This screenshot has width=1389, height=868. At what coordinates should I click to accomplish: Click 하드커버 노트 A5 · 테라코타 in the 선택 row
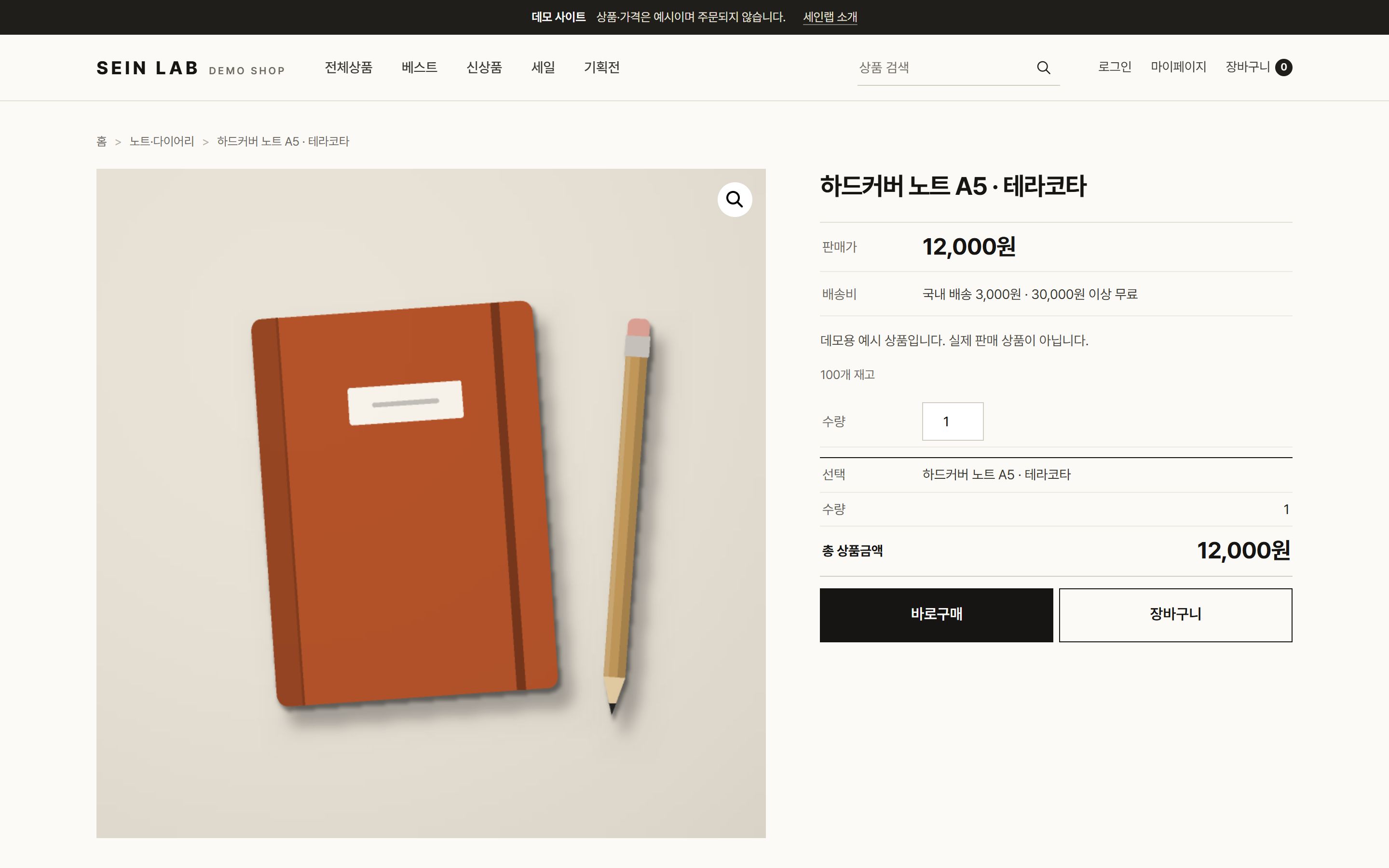pyautogui.click(x=996, y=475)
